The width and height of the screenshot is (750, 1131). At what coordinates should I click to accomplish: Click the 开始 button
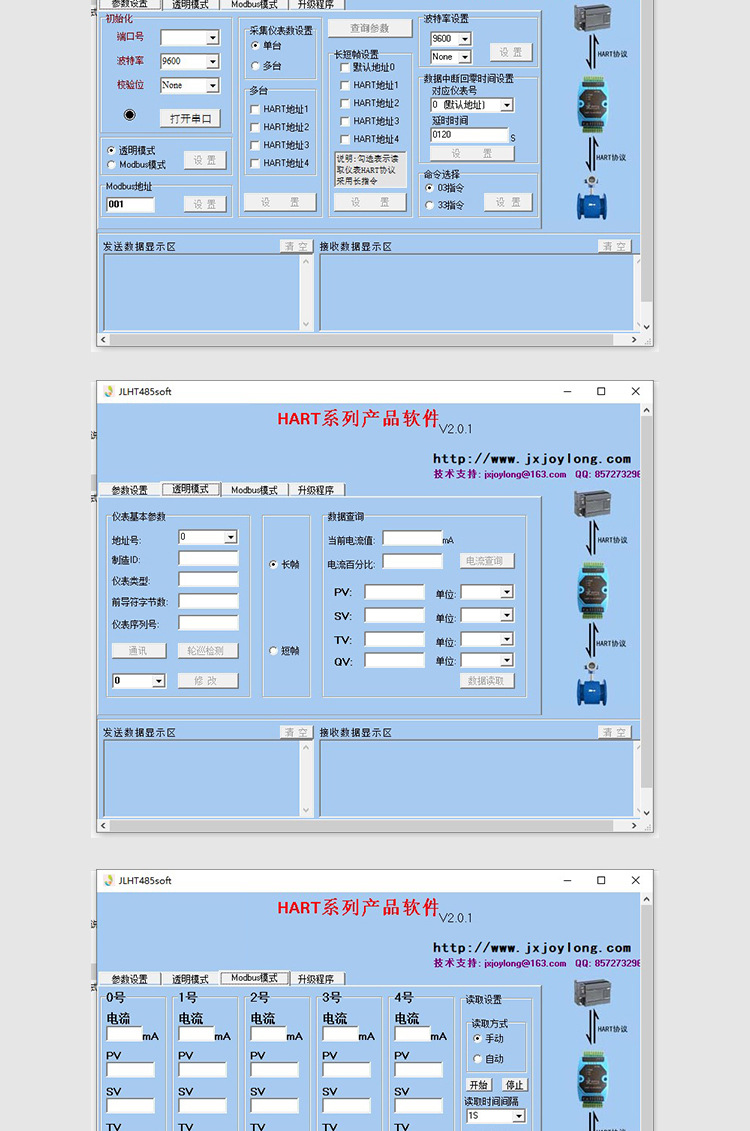pyautogui.click(x=479, y=1085)
